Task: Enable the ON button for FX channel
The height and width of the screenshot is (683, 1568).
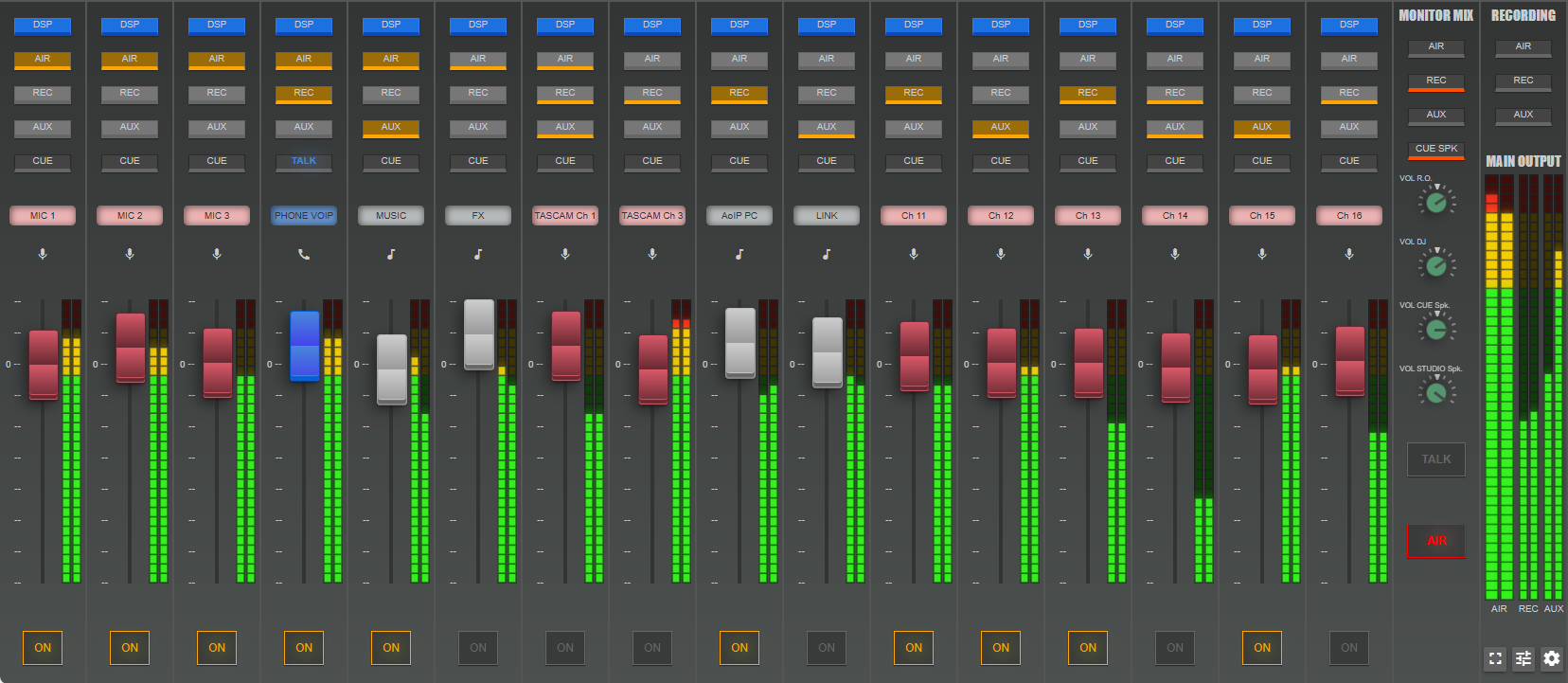Action: 478,648
